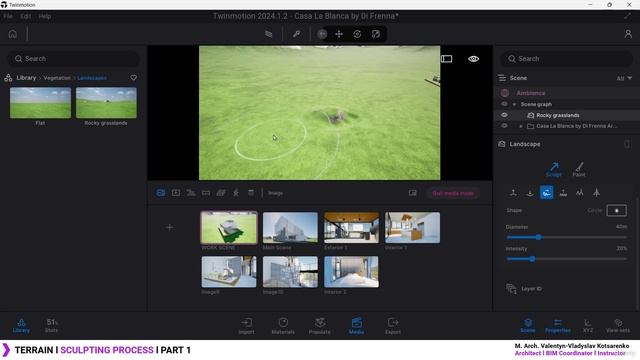Screen dimensions: 640x360
Task: Go to the Home icon
Action: click(13, 34)
